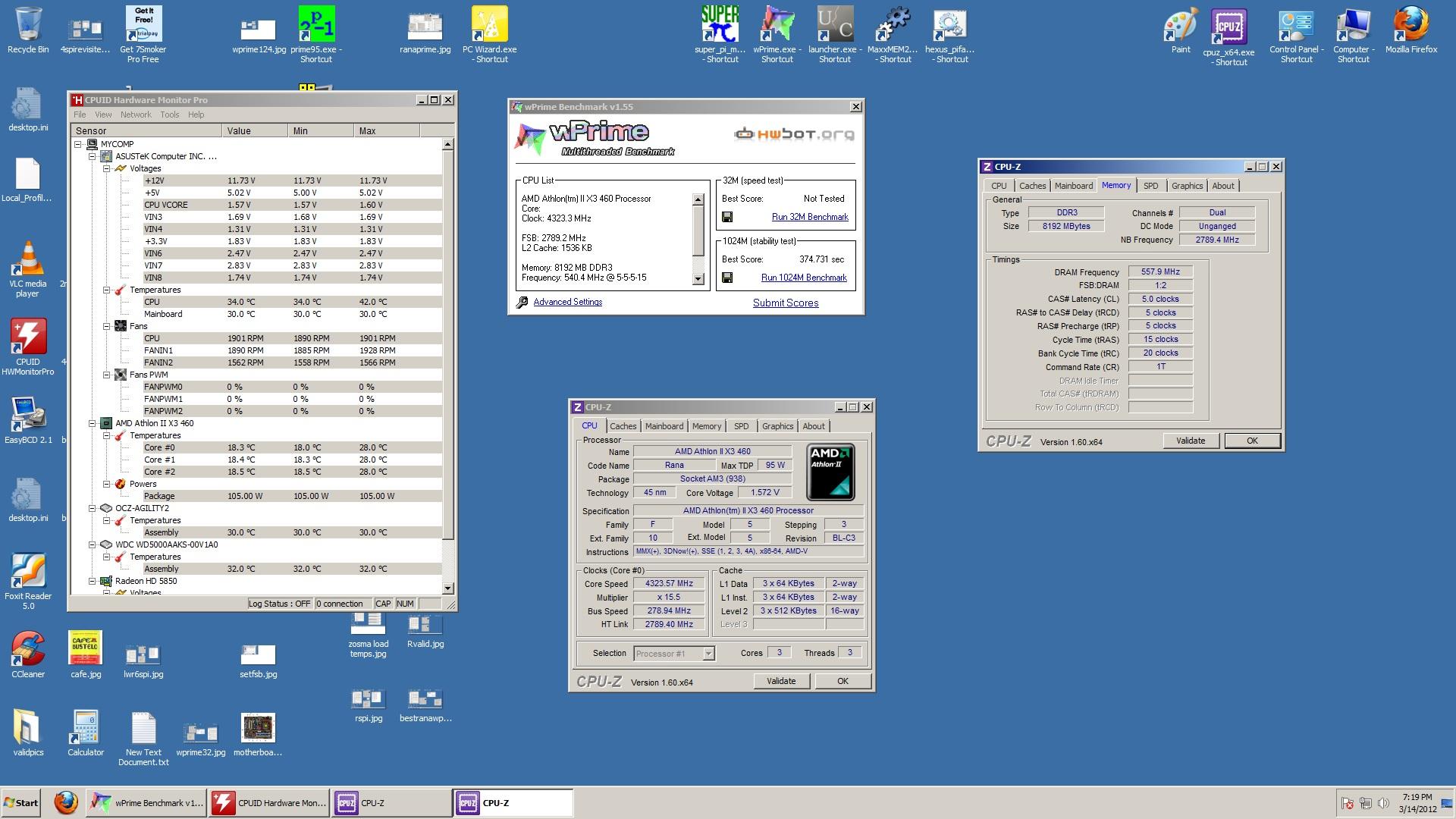The image size is (1456, 819).
Task: Open PC Wizard.exe shortcut icon
Action: click(x=490, y=34)
